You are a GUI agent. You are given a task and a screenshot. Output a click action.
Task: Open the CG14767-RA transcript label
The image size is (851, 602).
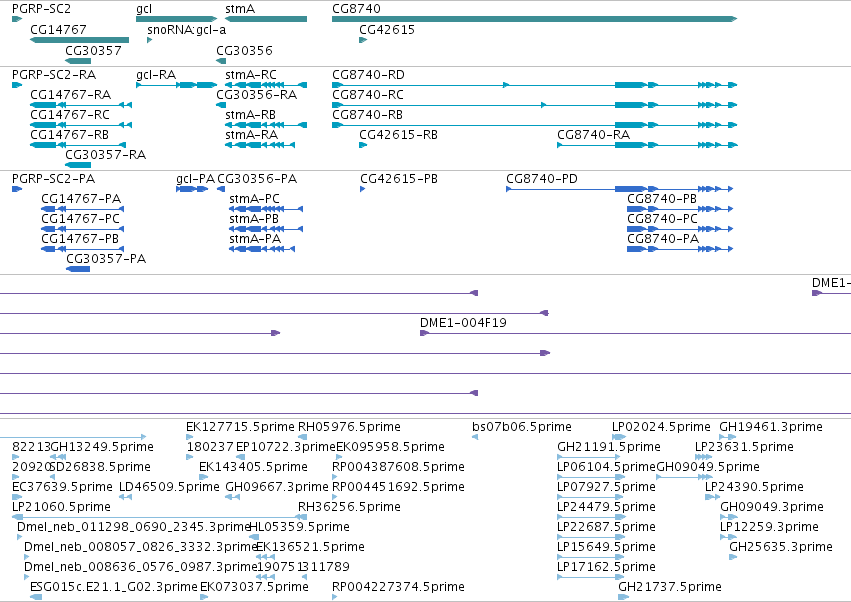coord(71,94)
